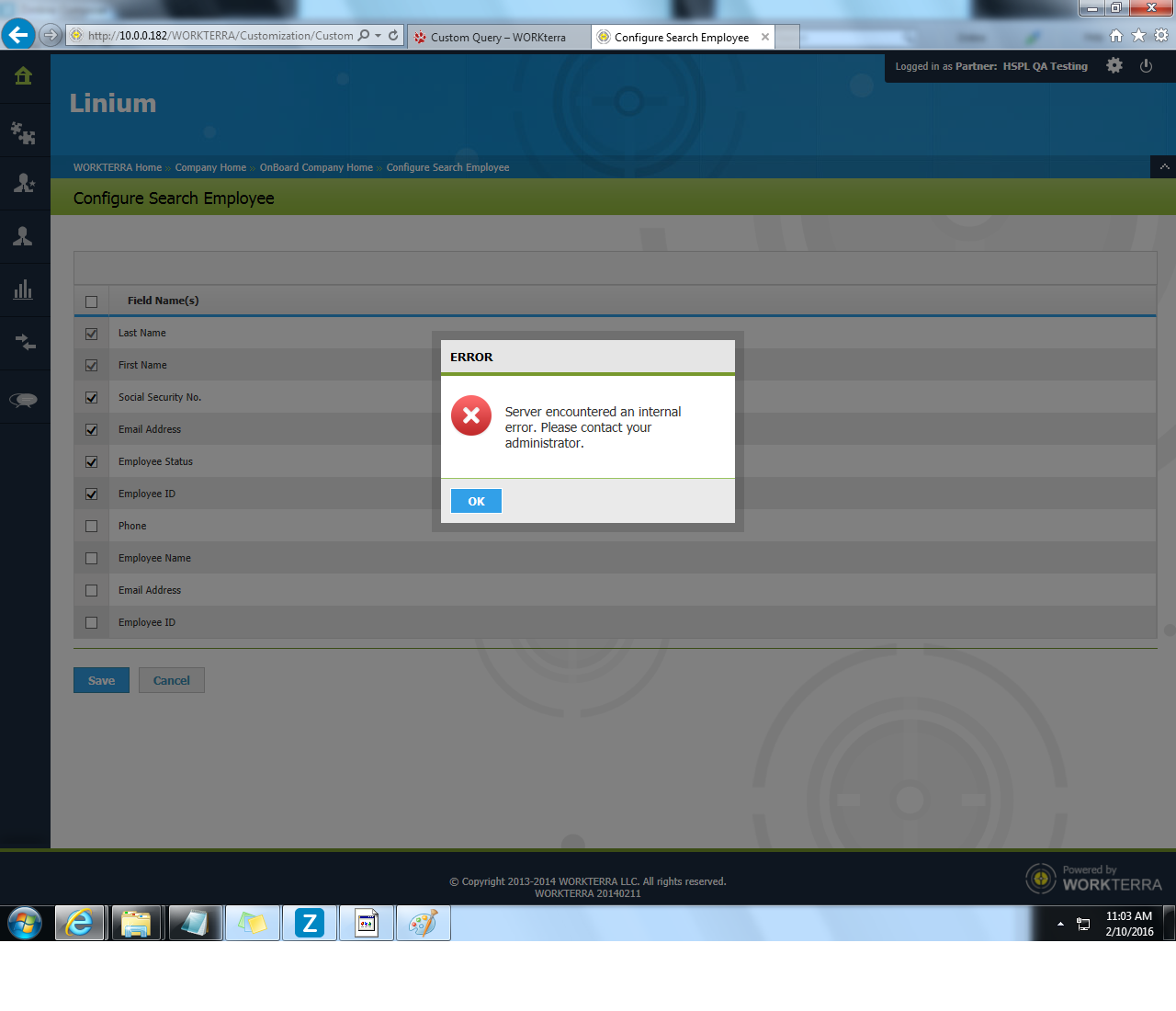Click the transfer arrows sidebar icon

[24, 343]
